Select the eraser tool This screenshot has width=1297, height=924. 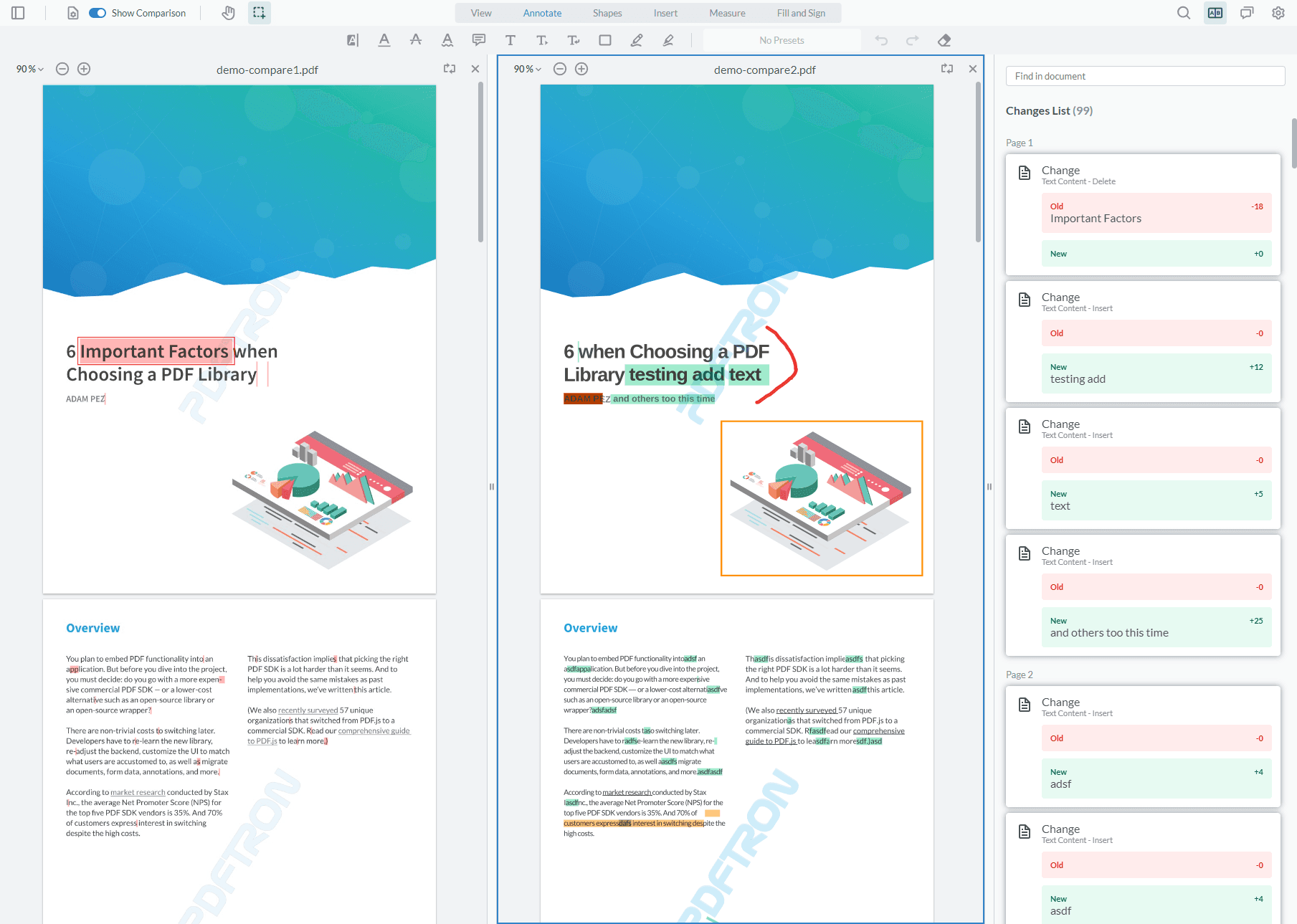(x=944, y=40)
